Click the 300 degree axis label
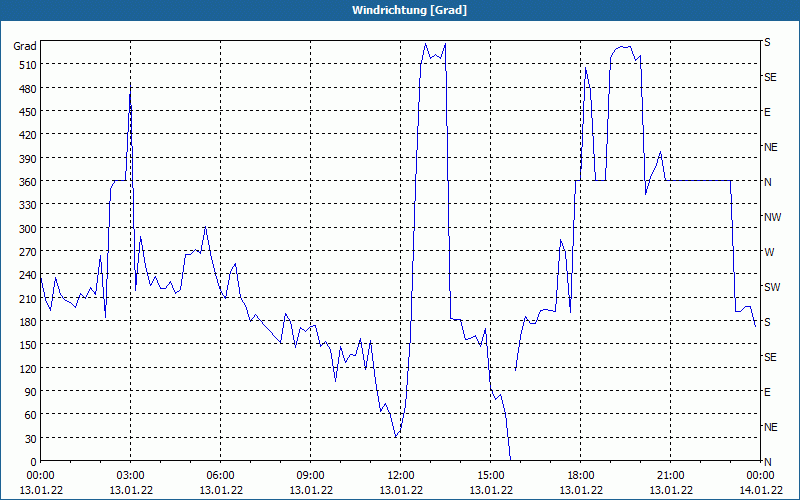The image size is (800, 500). [28, 229]
